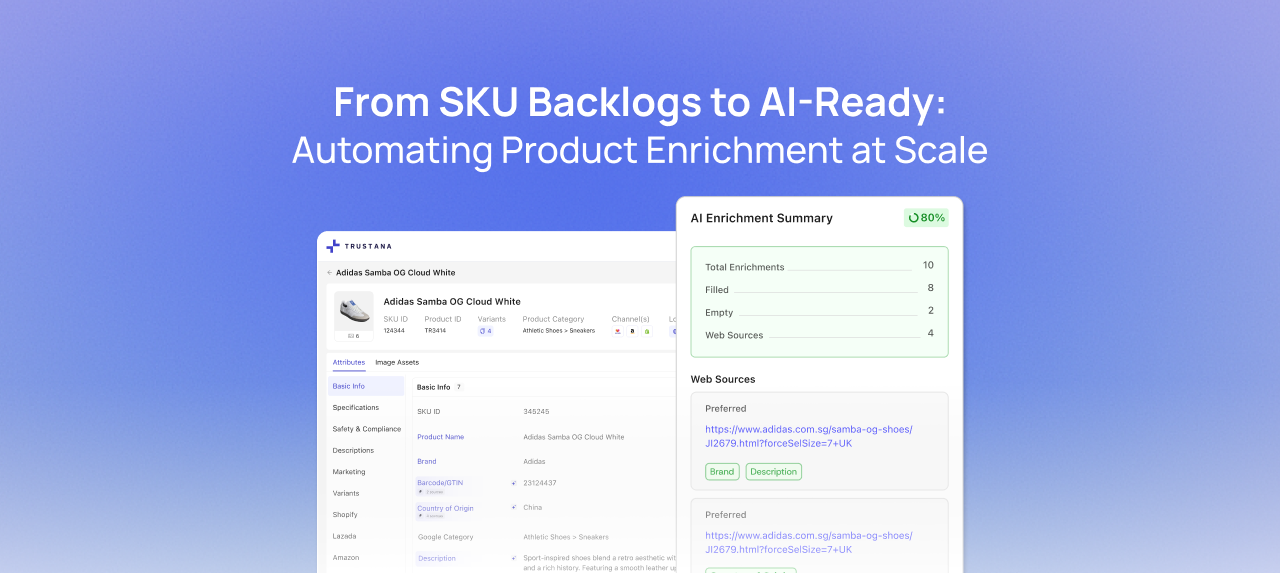Click the Brand attribute label in Basic Info

coord(427,461)
